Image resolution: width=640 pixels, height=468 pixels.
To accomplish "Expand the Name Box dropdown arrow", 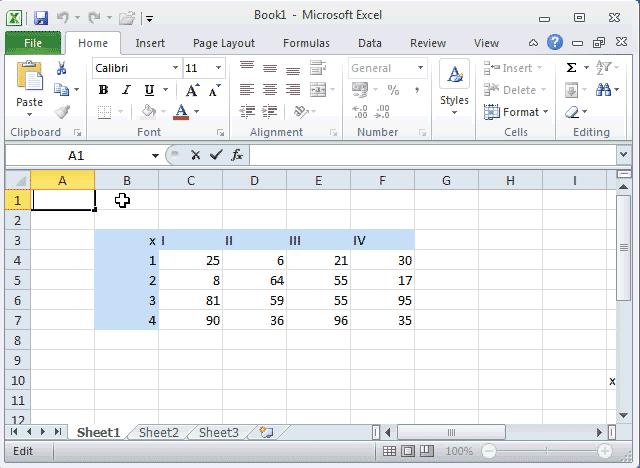I will (155, 156).
